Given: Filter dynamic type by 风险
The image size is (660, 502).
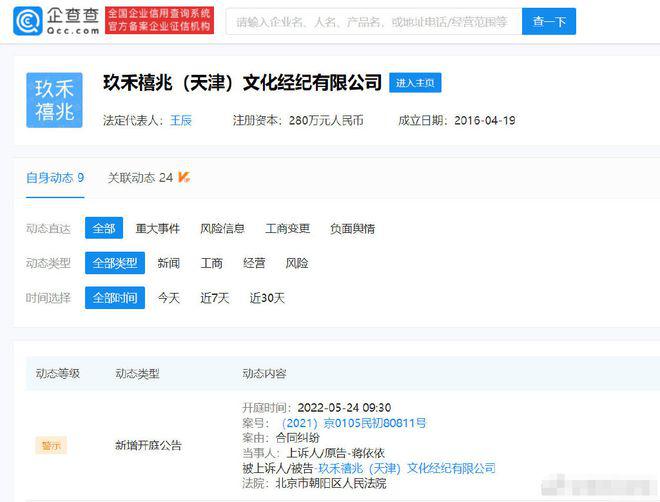Looking at the screenshot, I should 297,263.
